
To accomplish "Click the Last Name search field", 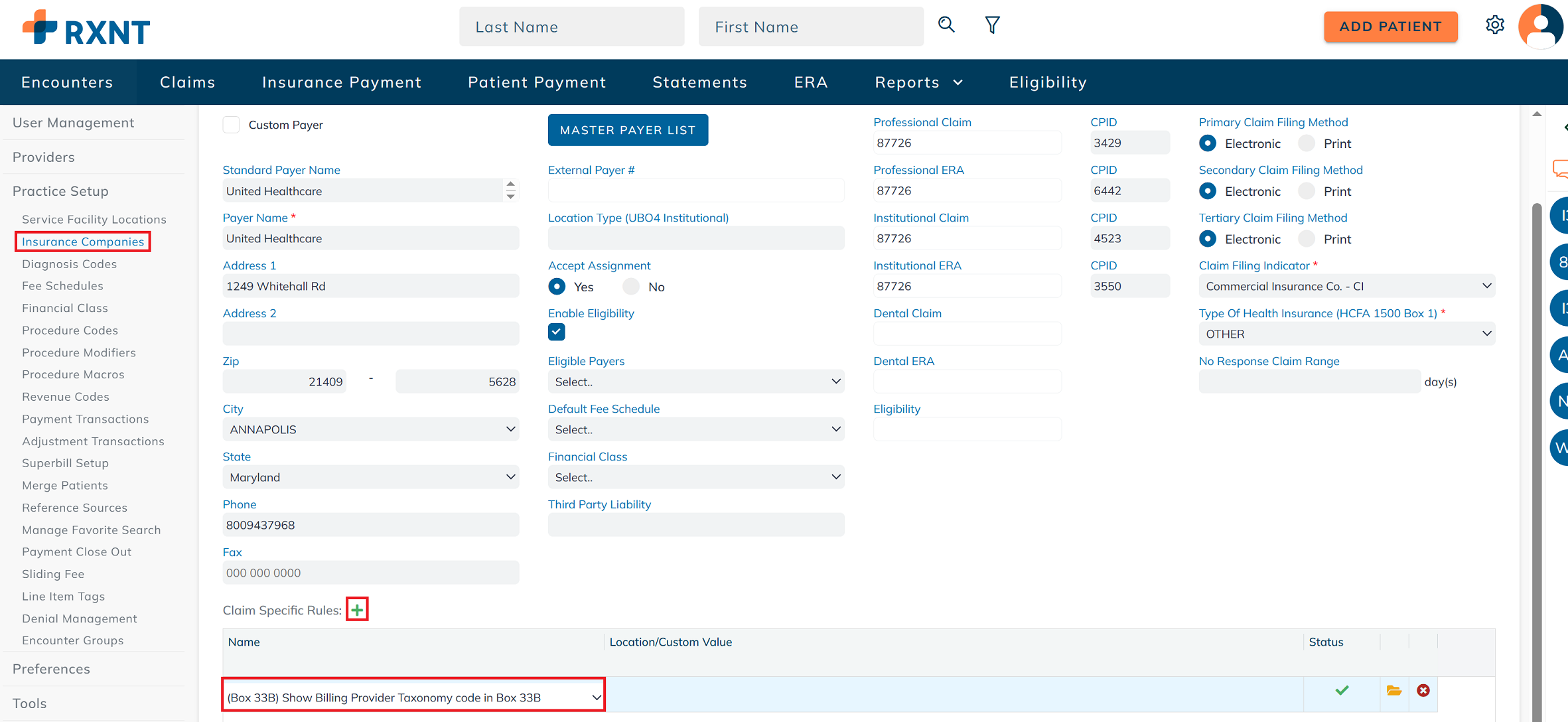I will click(571, 27).
